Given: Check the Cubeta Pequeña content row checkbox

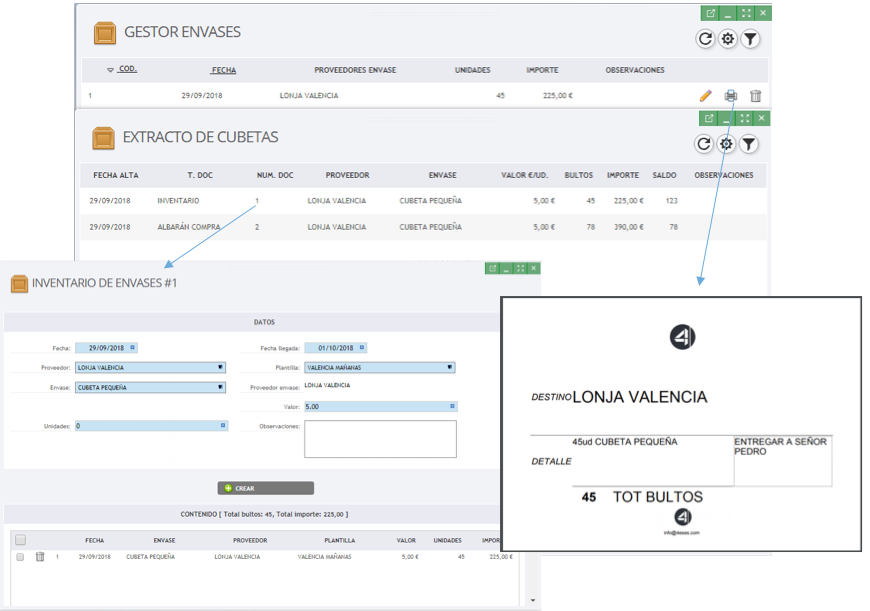Looking at the screenshot, I should point(20,557).
